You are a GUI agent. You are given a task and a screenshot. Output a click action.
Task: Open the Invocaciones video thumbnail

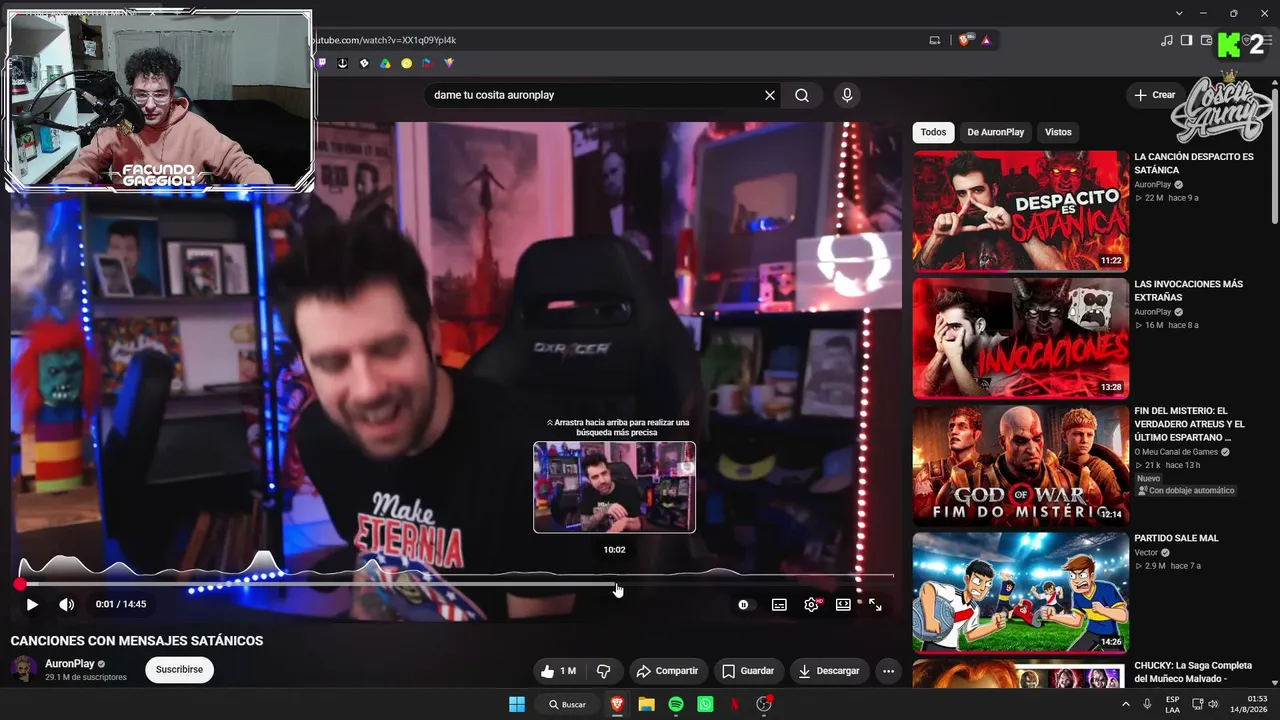pyautogui.click(x=1020, y=338)
